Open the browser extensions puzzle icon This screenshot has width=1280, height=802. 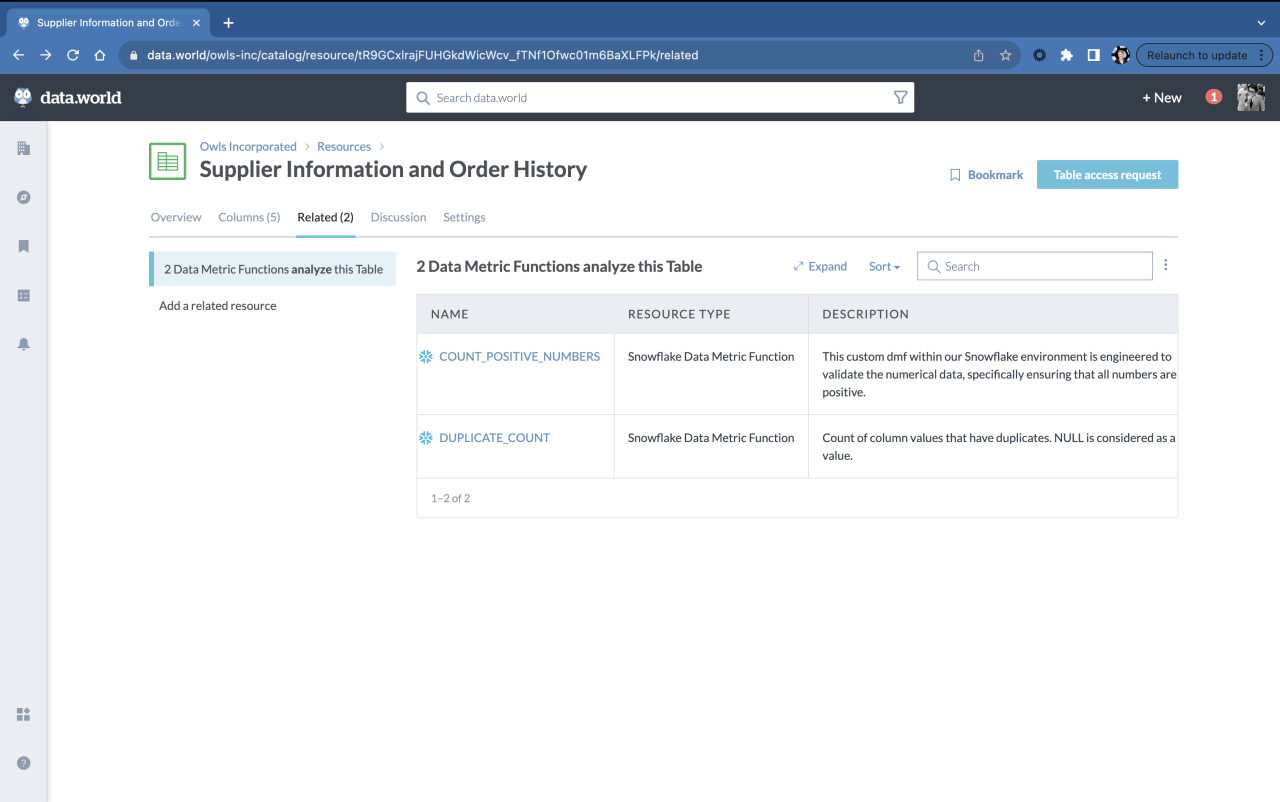[1067, 55]
